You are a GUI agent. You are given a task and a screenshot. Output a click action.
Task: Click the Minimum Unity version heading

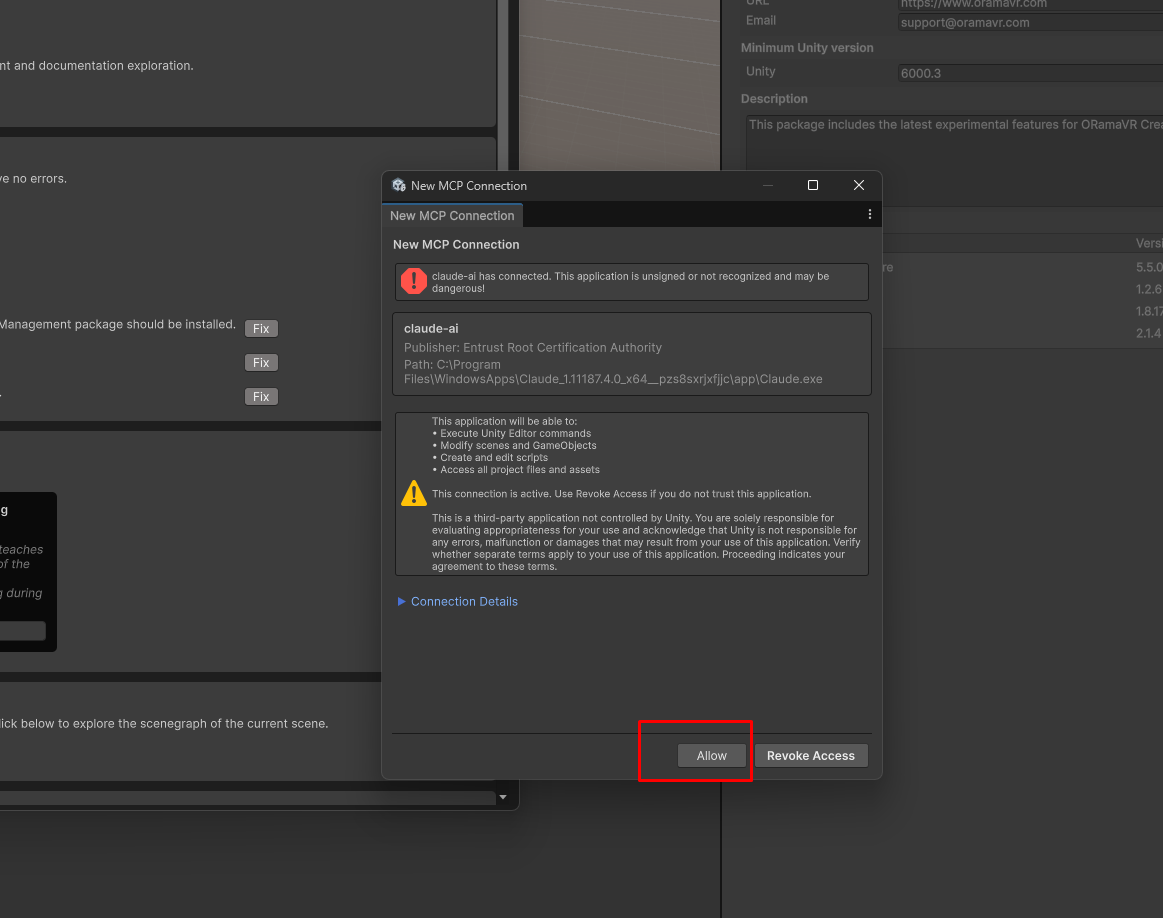point(807,47)
